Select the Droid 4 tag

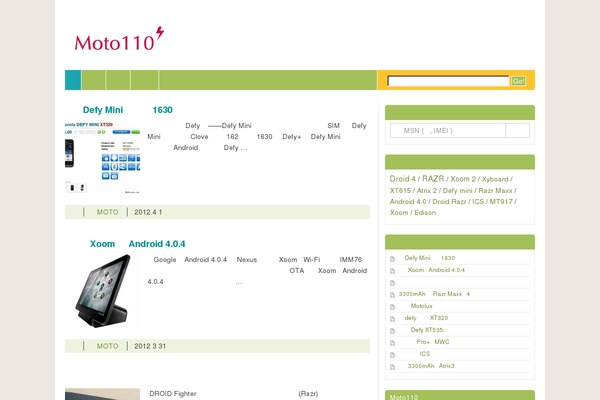pyautogui.click(x=403, y=179)
